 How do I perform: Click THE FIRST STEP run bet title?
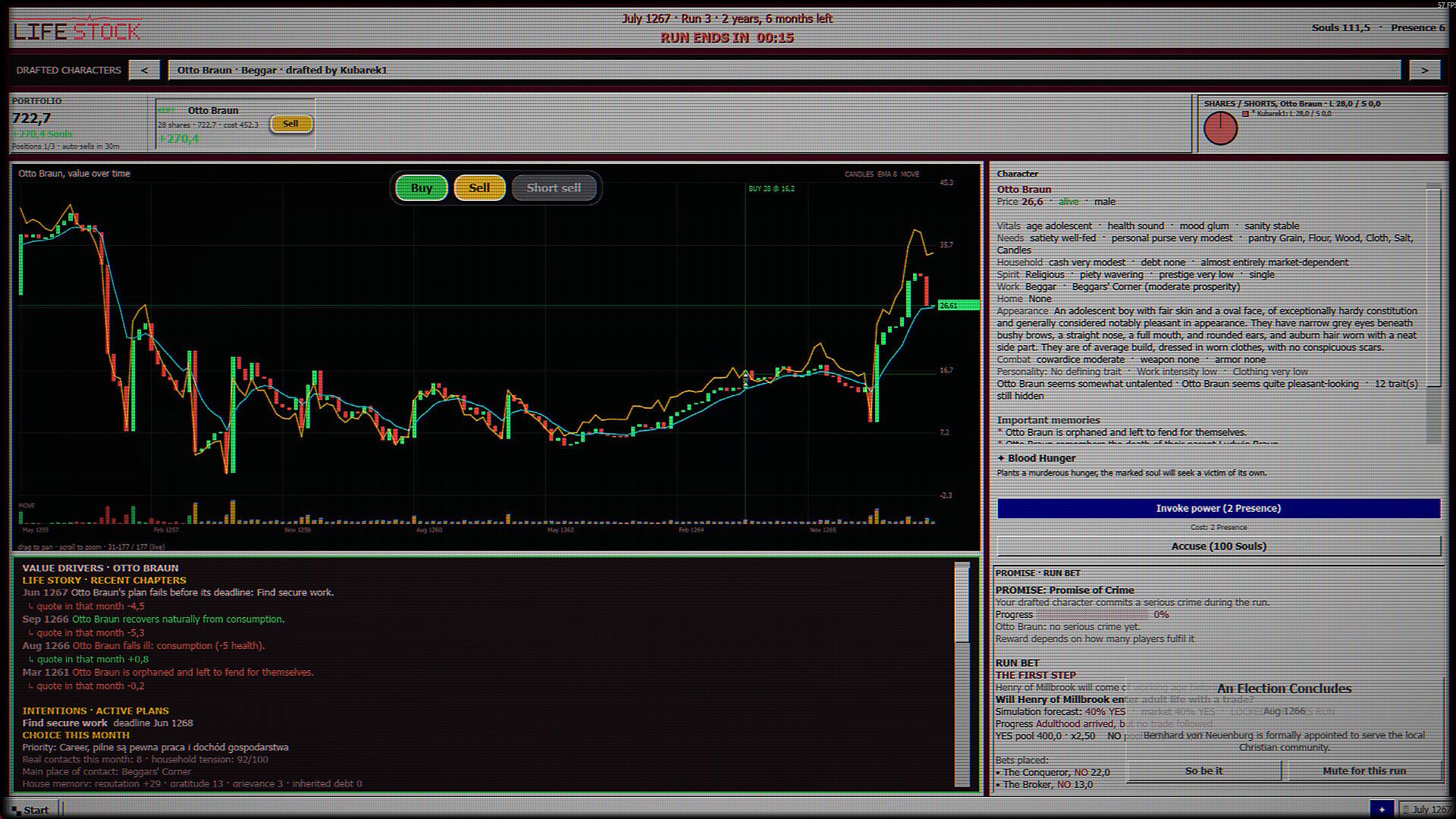coord(1036,676)
